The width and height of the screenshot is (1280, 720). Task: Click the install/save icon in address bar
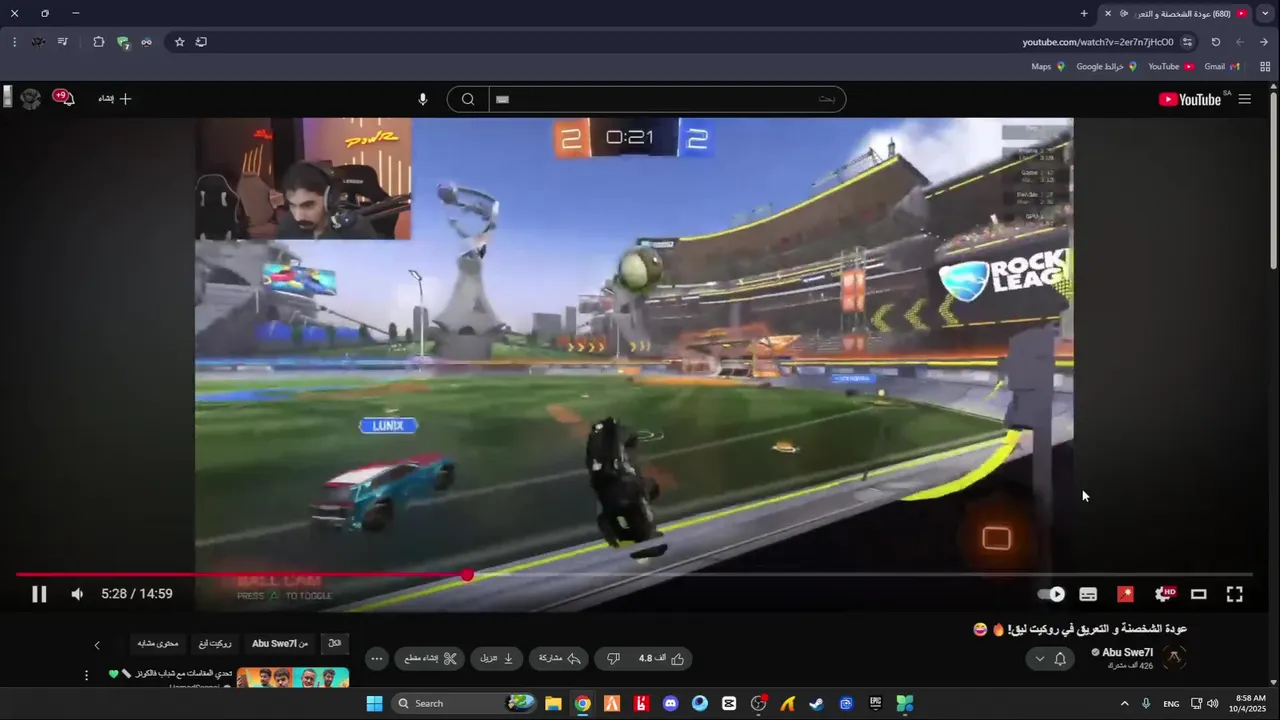click(201, 42)
